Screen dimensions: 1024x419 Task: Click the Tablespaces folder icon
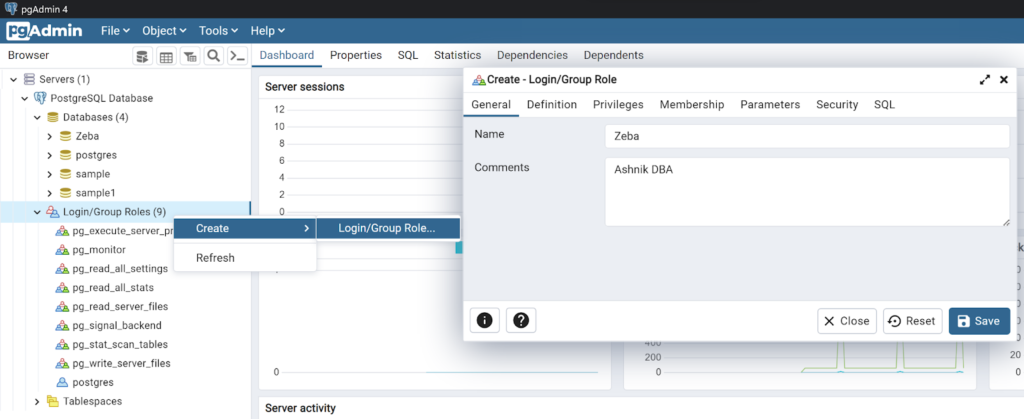point(52,401)
